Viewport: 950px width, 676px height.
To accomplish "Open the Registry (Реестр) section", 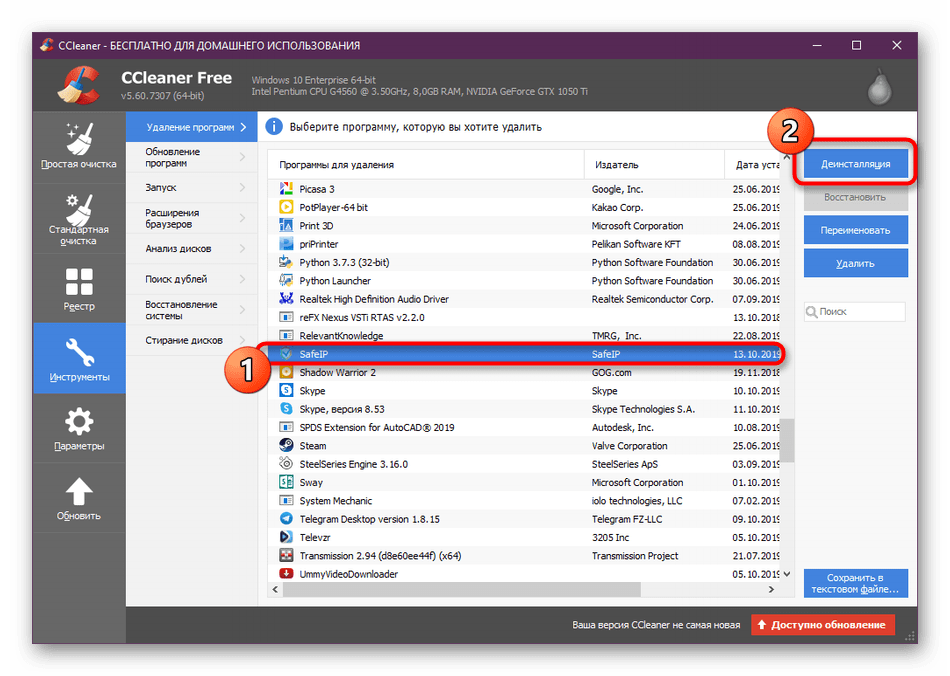I will pyautogui.click(x=79, y=289).
